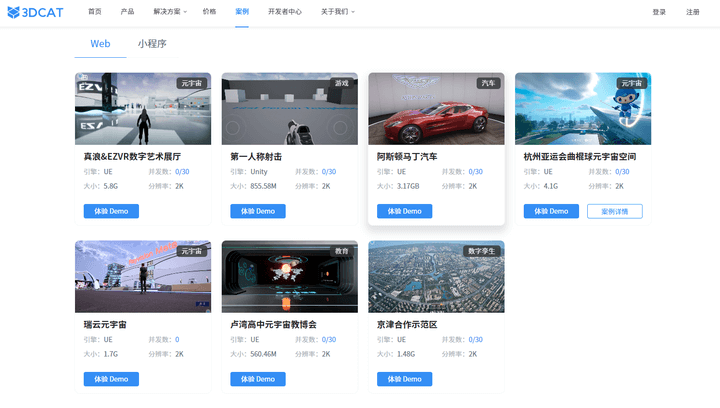The image size is (720, 408).
Task: Click the 汽车 tag on 阿斯顿马丁汽车
Action: (488, 83)
